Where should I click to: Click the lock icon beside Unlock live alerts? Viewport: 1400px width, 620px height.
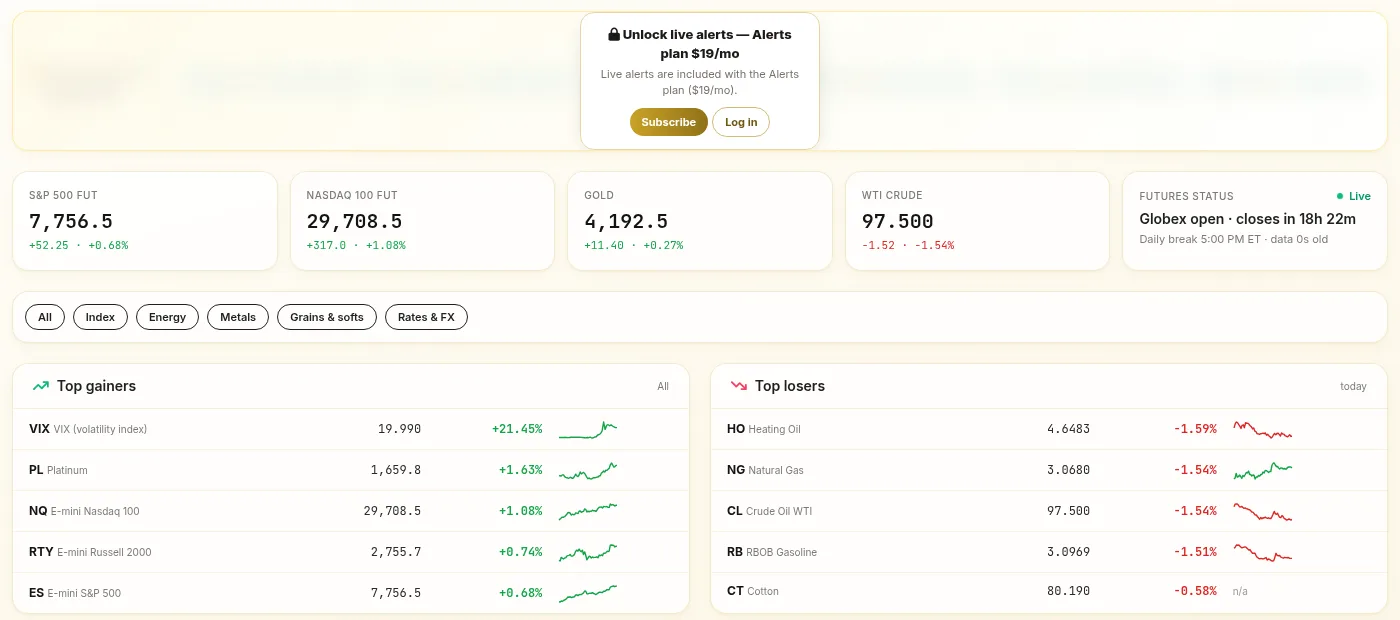614,34
